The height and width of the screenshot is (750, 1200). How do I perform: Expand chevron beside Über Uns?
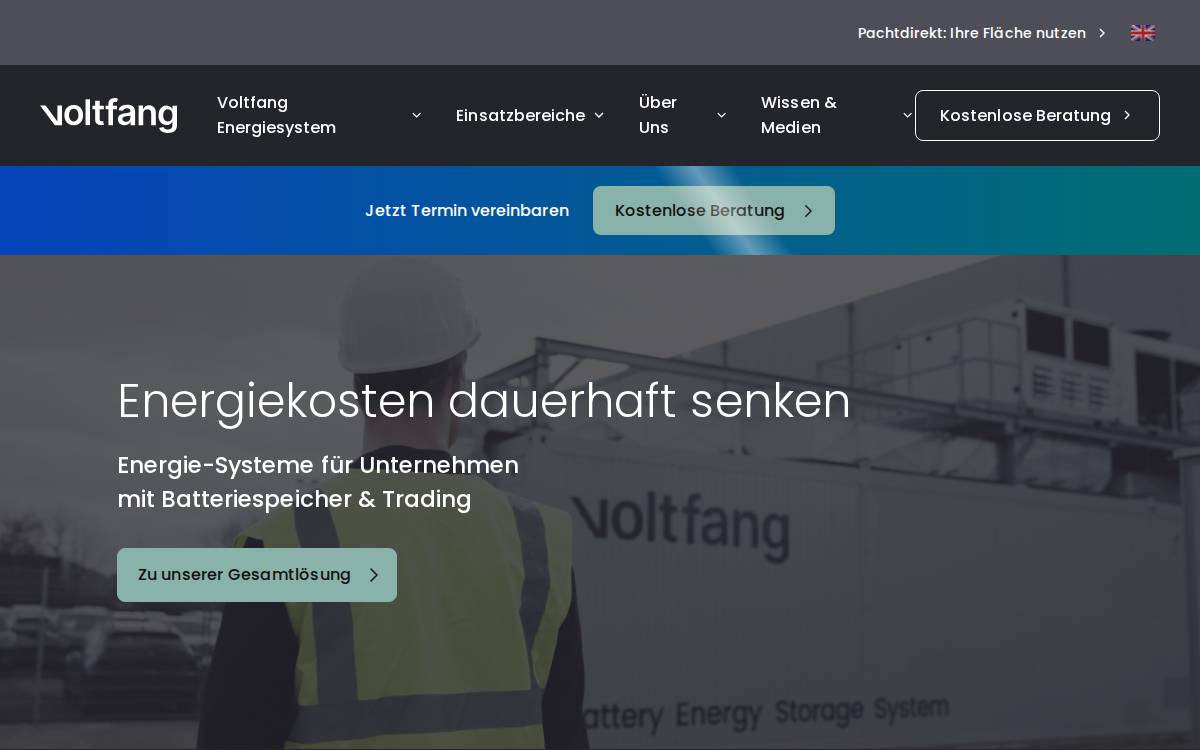(721, 116)
